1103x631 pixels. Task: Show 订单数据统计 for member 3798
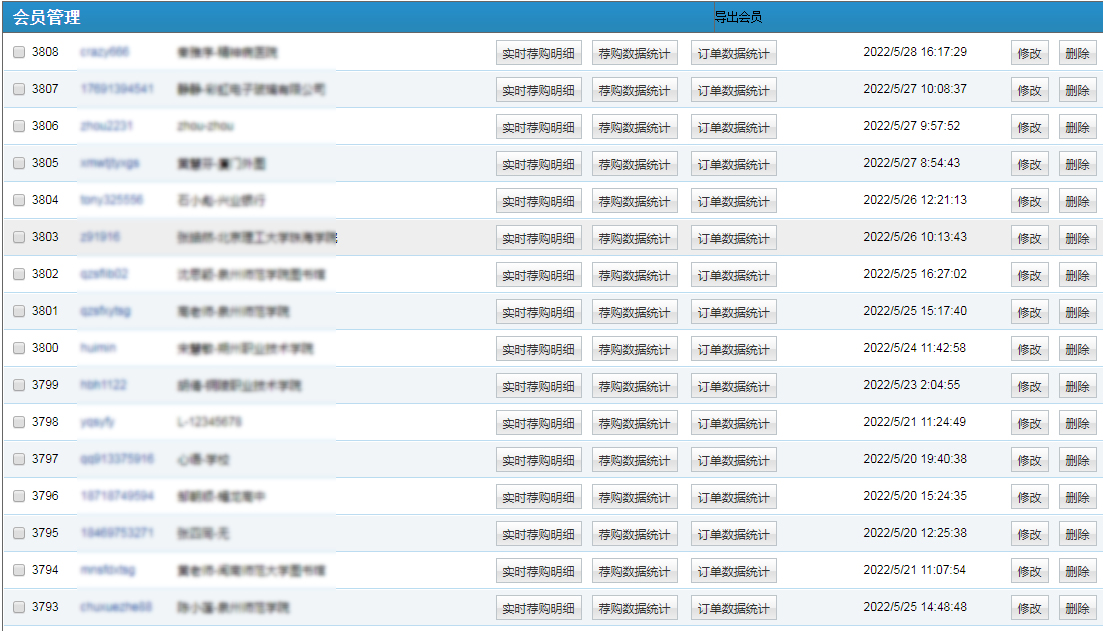click(733, 423)
